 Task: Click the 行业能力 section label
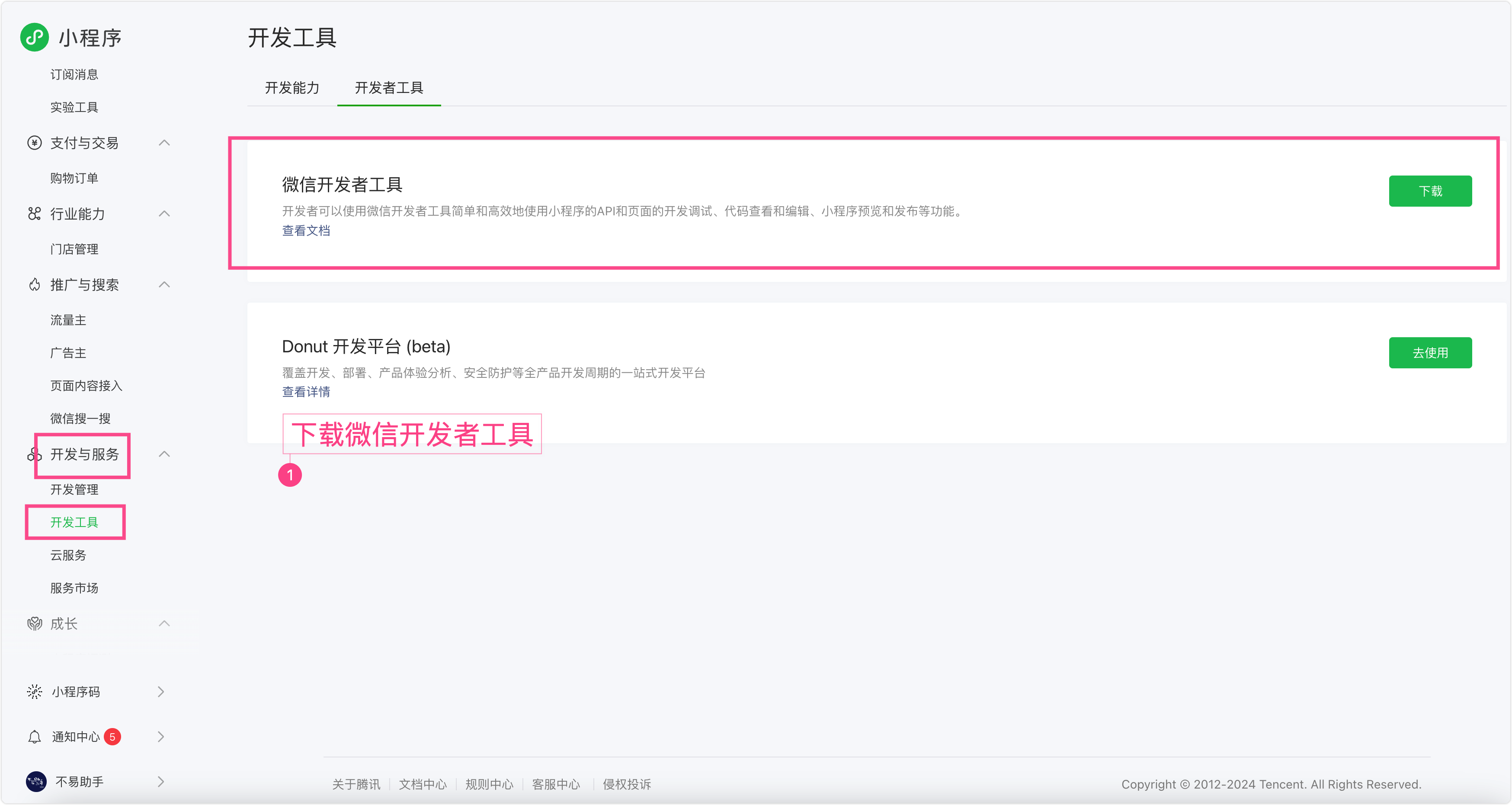click(77, 214)
